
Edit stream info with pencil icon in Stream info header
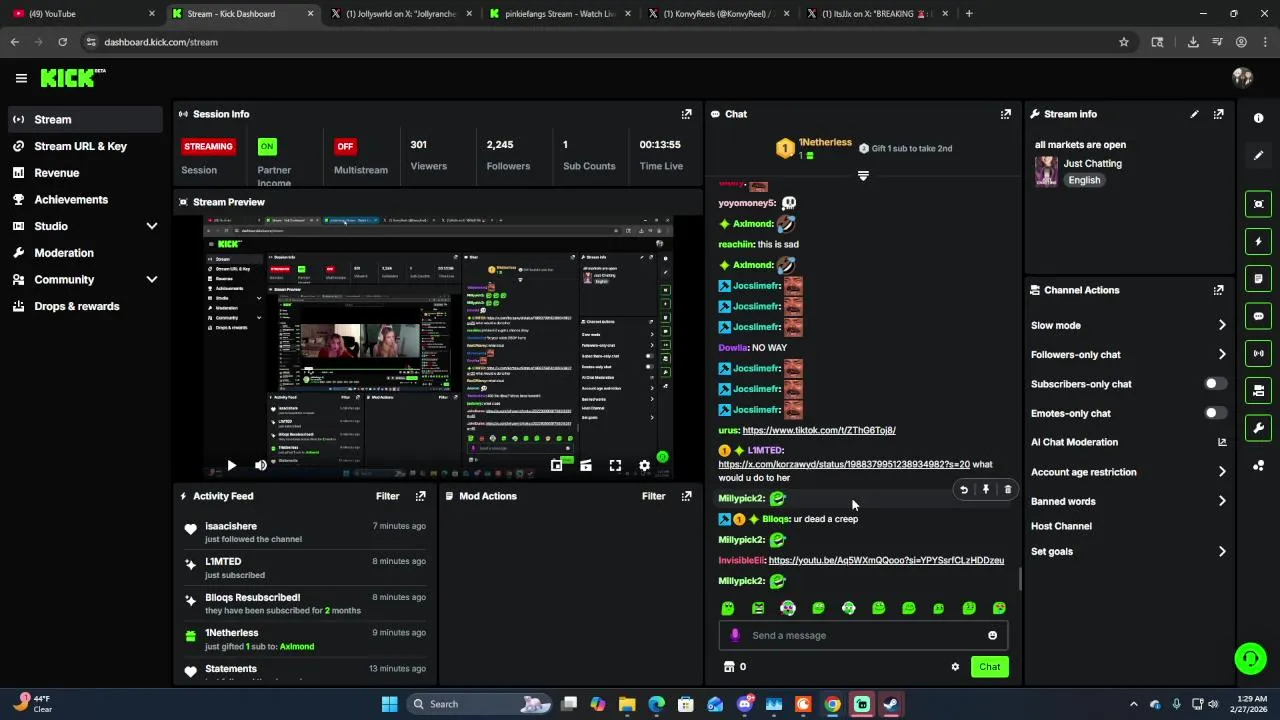point(1194,114)
